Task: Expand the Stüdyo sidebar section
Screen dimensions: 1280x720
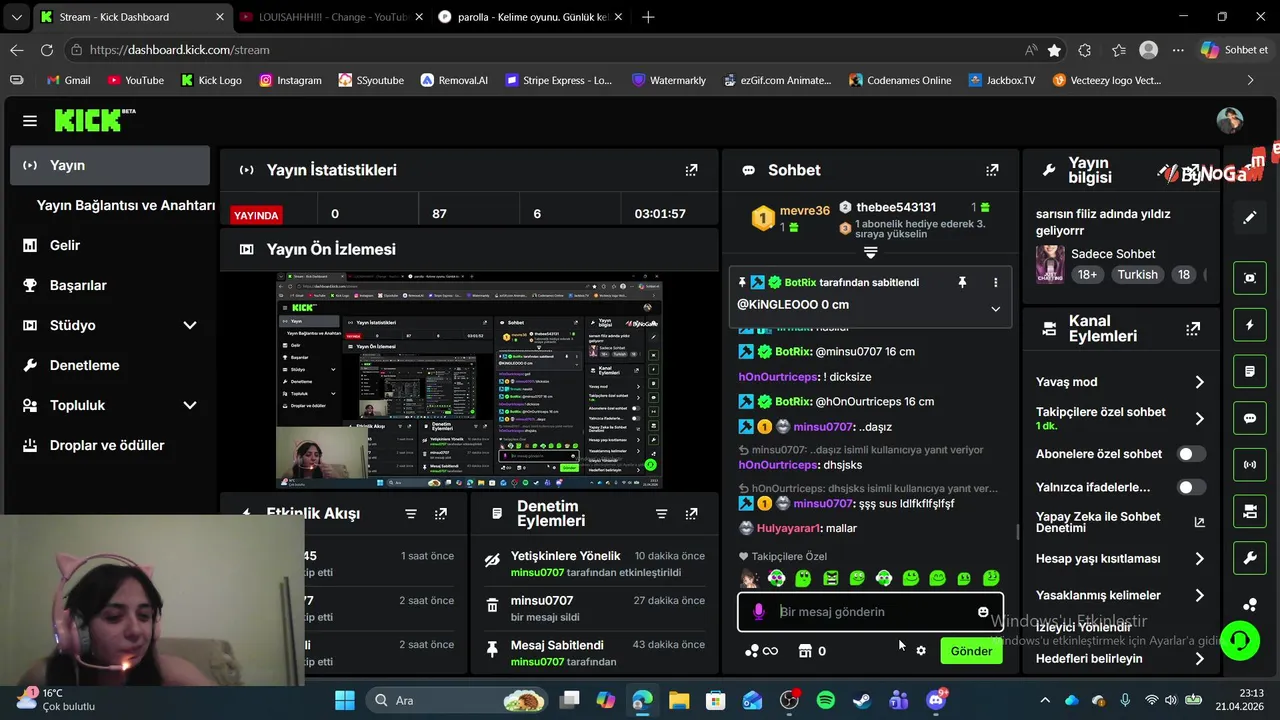Action: pyautogui.click(x=190, y=325)
